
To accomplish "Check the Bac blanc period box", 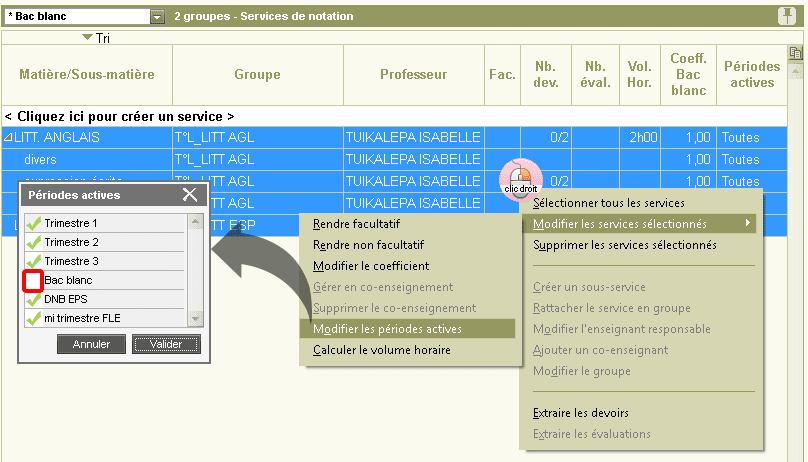I will (32, 281).
